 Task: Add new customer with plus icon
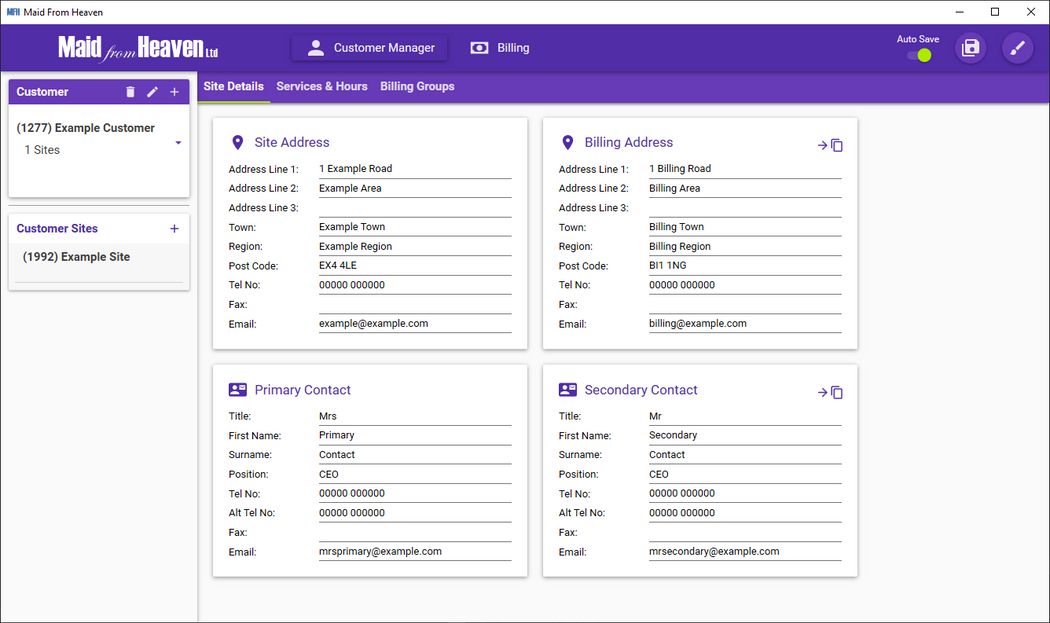point(174,92)
